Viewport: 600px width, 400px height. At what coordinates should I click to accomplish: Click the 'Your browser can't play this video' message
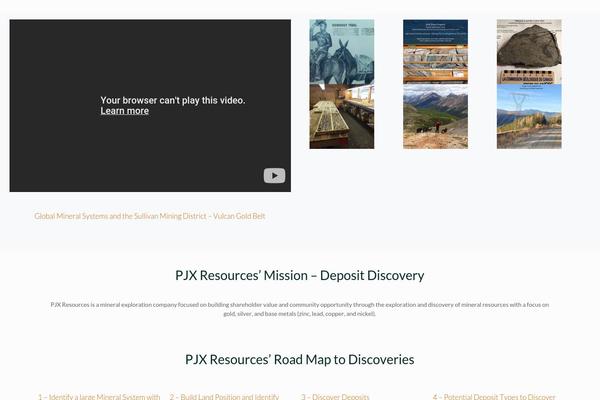pyautogui.click(x=173, y=100)
